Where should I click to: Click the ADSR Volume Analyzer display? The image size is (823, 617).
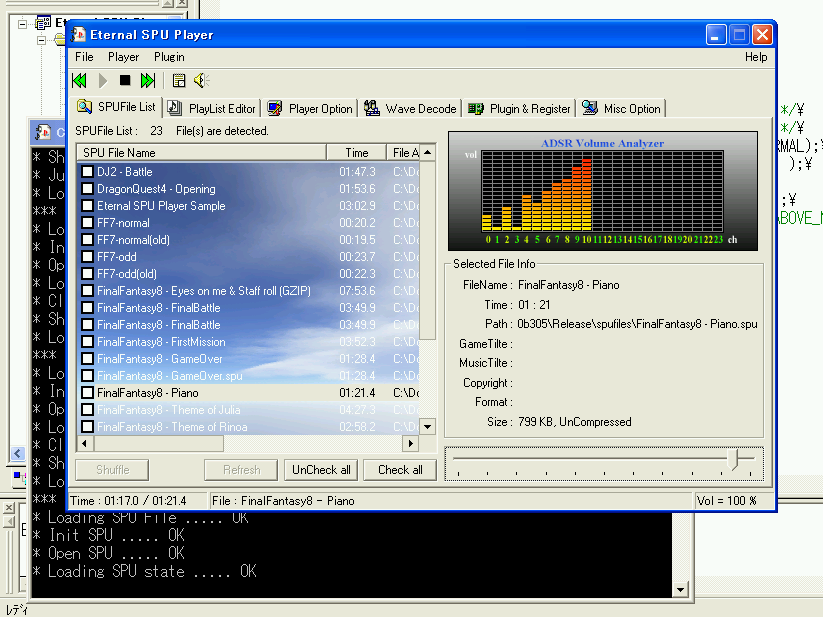coord(603,191)
